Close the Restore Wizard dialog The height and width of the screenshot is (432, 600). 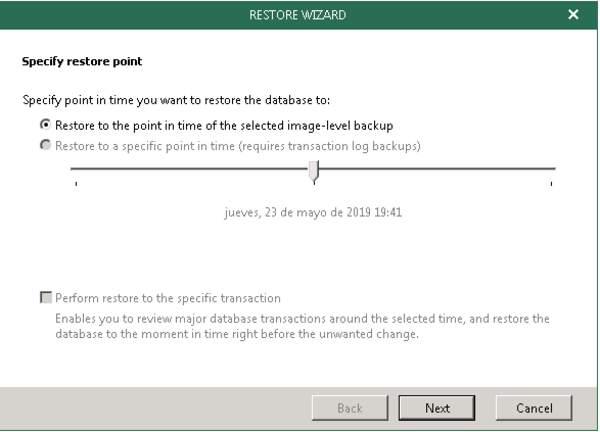coord(573,15)
